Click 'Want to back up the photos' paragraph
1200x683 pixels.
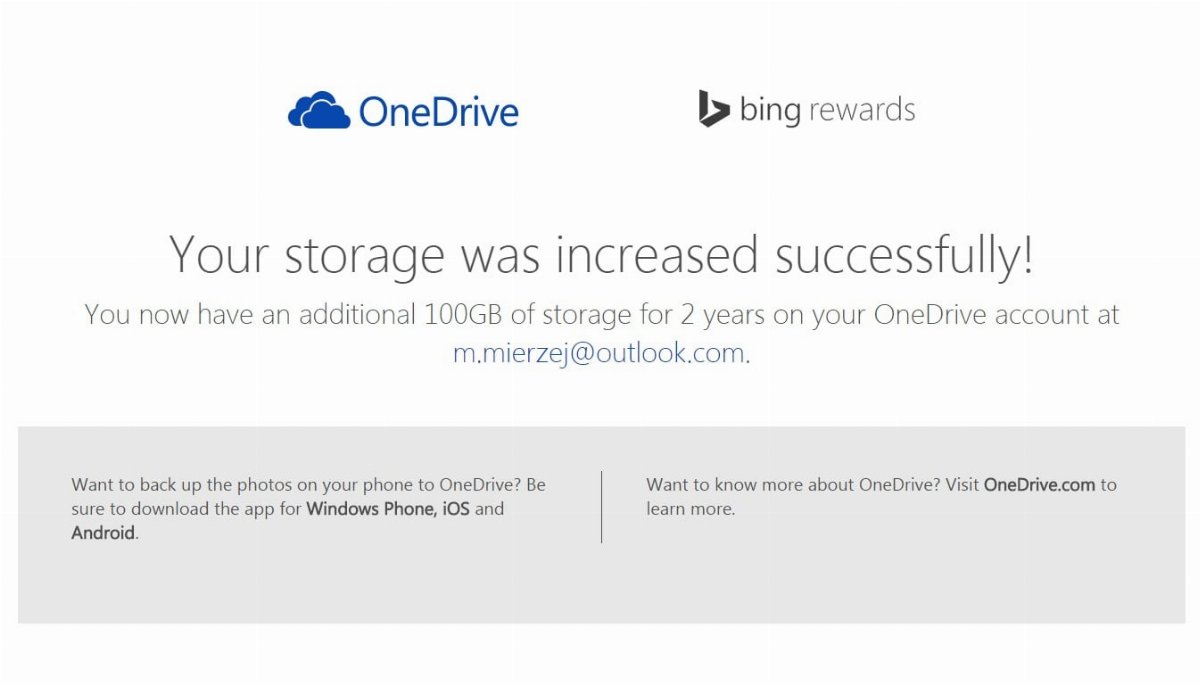[309, 509]
